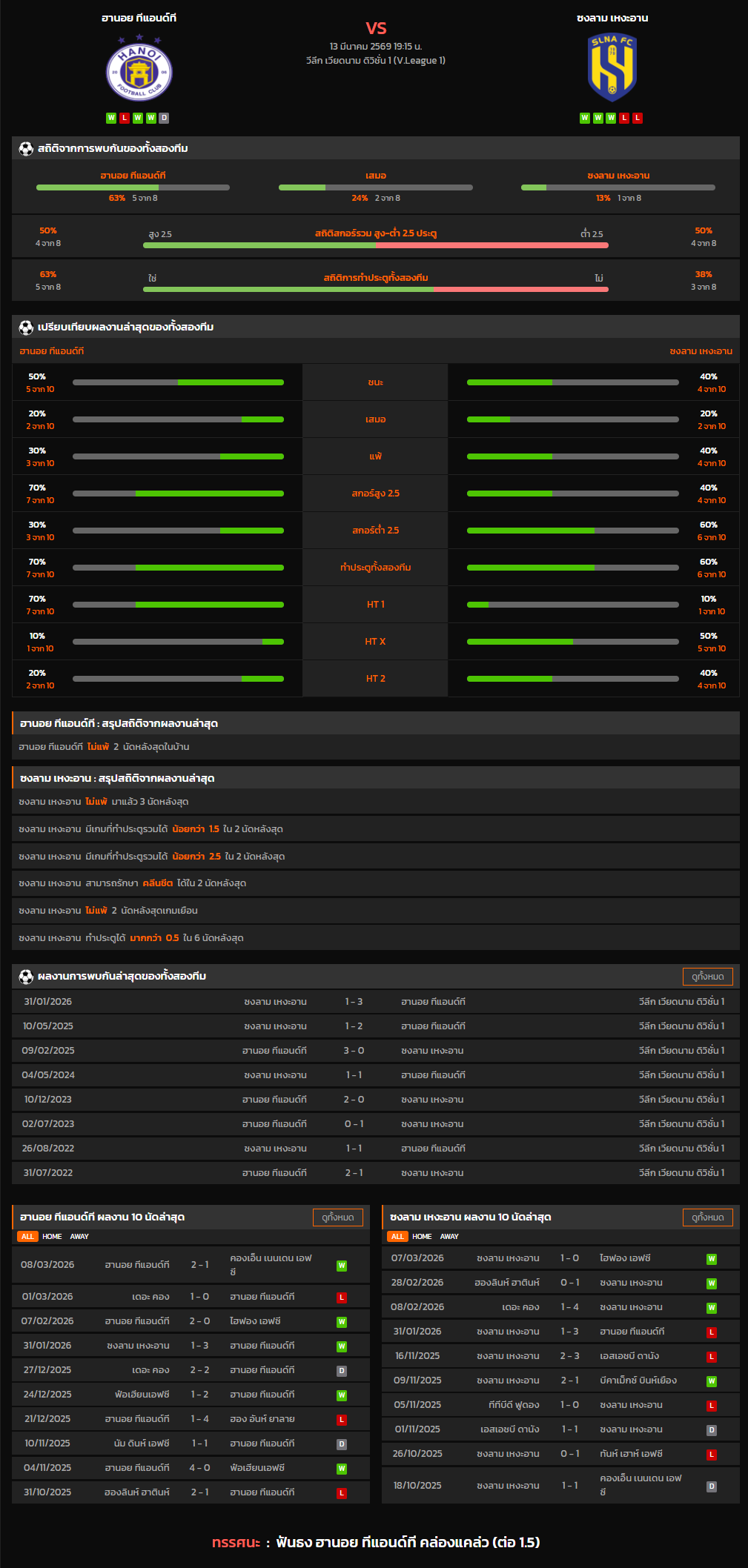The height and width of the screenshot is (1568, 748).
Task: Click the over-under 2.5 goals statistic bar
Action: tap(375, 245)
